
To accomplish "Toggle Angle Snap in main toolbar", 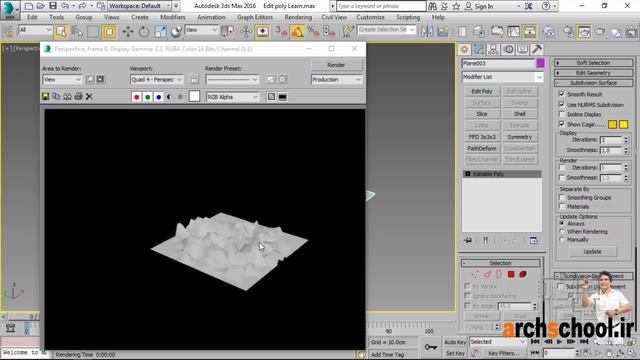I will [297, 31].
